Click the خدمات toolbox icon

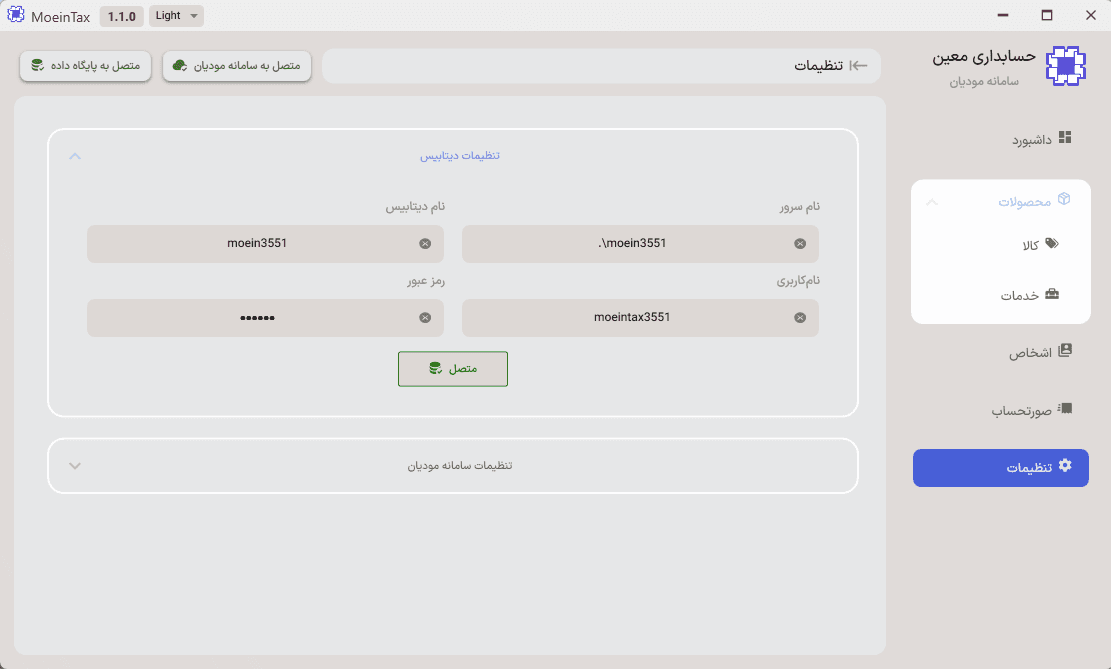pos(1052,294)
